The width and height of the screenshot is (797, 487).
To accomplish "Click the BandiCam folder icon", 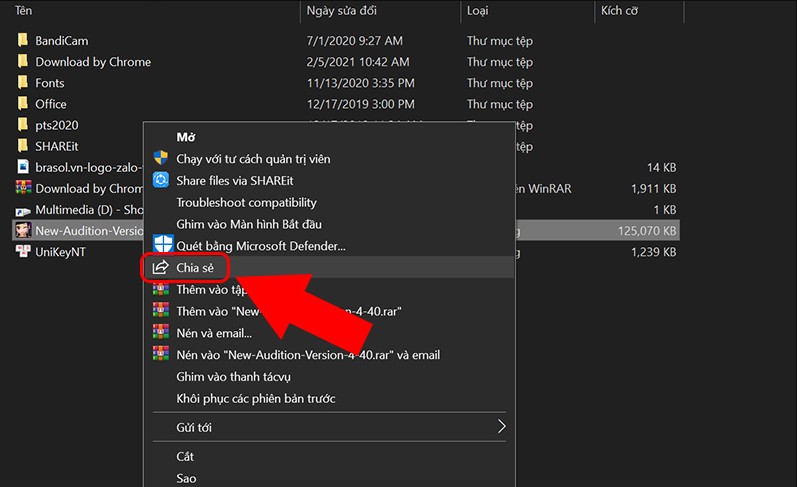I will click(23, 40).
